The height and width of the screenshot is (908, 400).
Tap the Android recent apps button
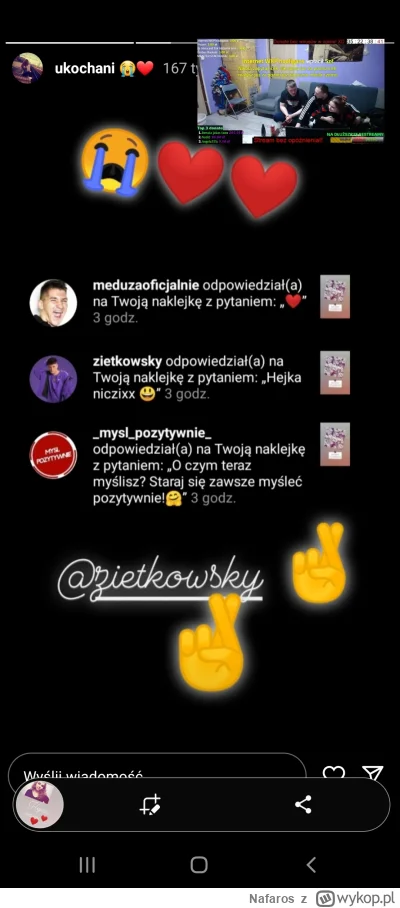coord(87,865)
